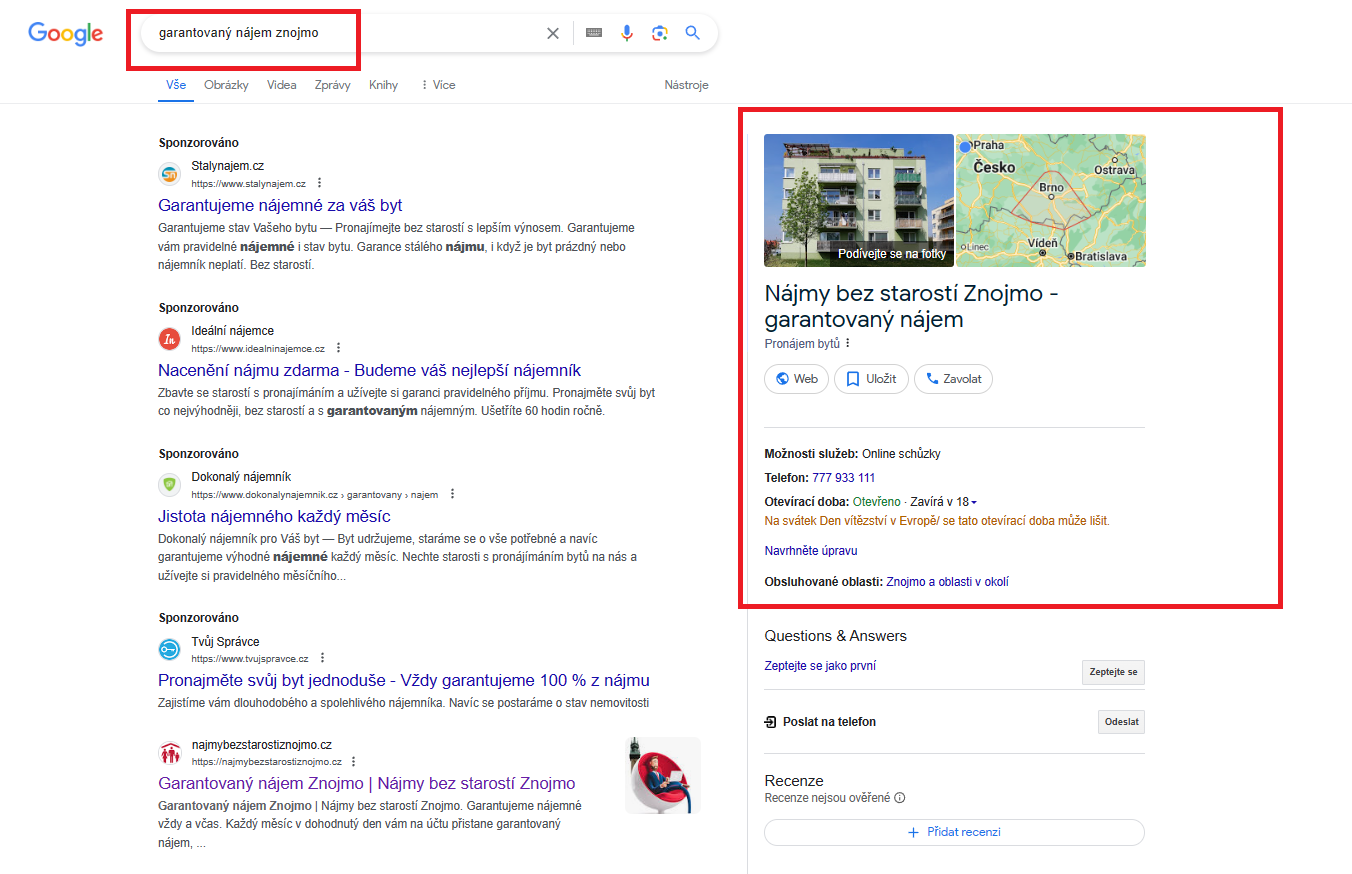Click inside the search input field
1352x874 pixels.
point(350,33)
